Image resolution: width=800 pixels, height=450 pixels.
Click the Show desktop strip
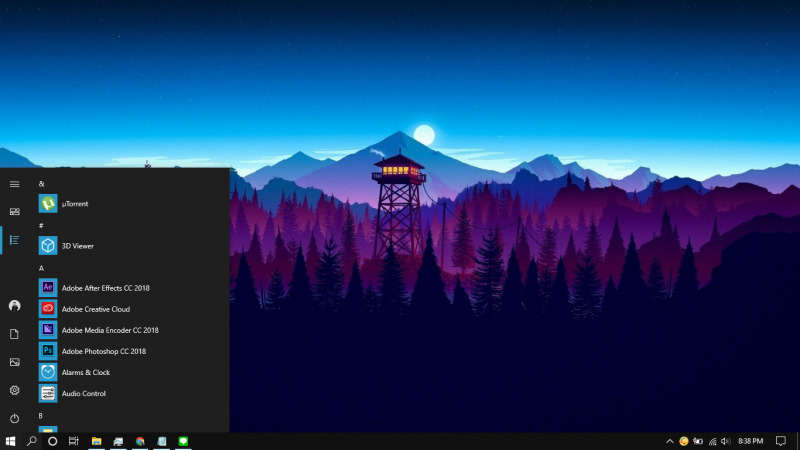(797, 441)
